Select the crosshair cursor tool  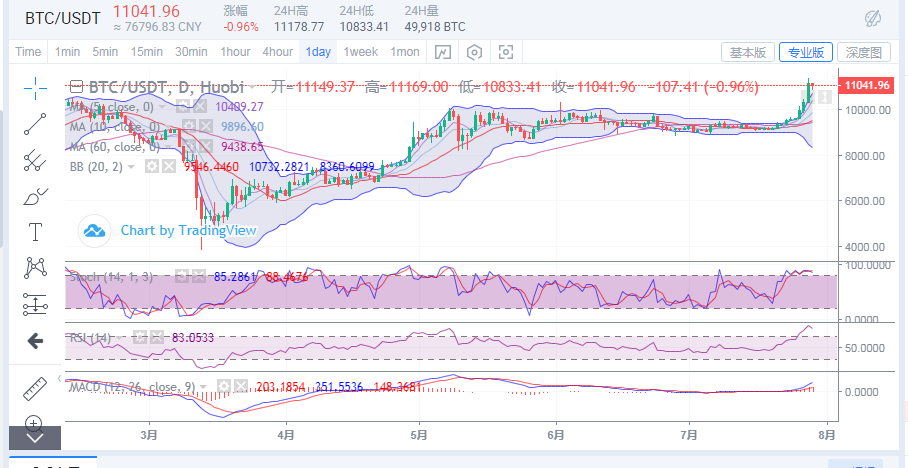[35, 88]
